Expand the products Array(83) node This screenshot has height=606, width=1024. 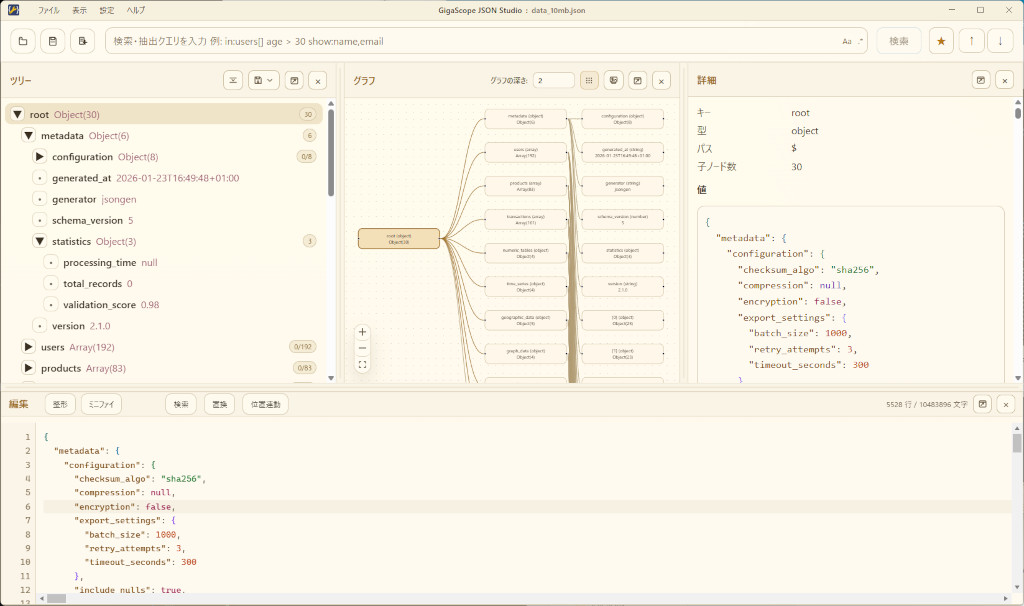click(29, 368)
